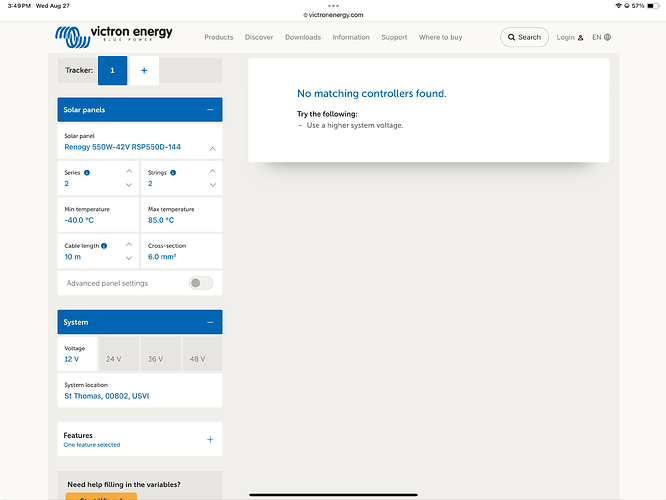Collapse the Solar panels section
This screenshot has height=500, width=666.
click(210, 110)
